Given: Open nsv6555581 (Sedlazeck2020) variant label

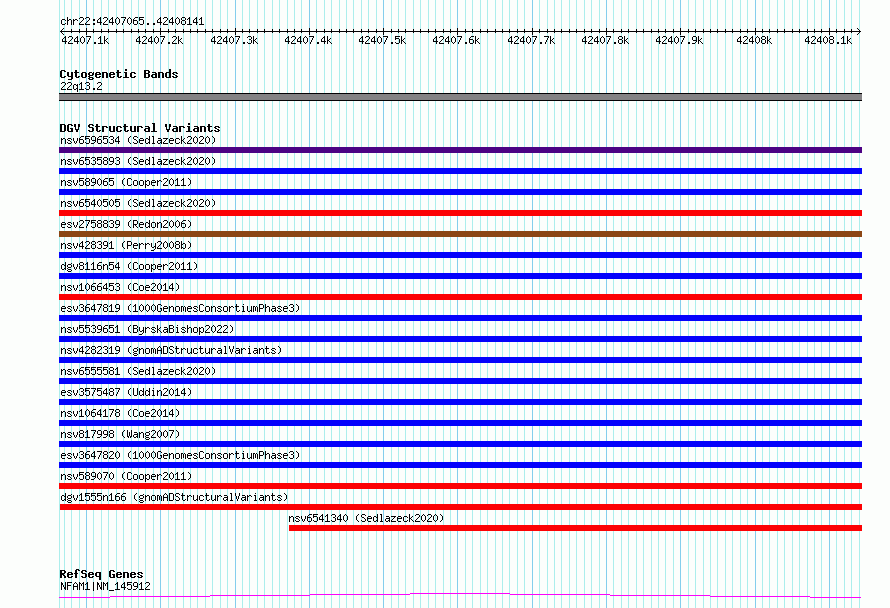Looking at the screenshot, I should [138, 371].
